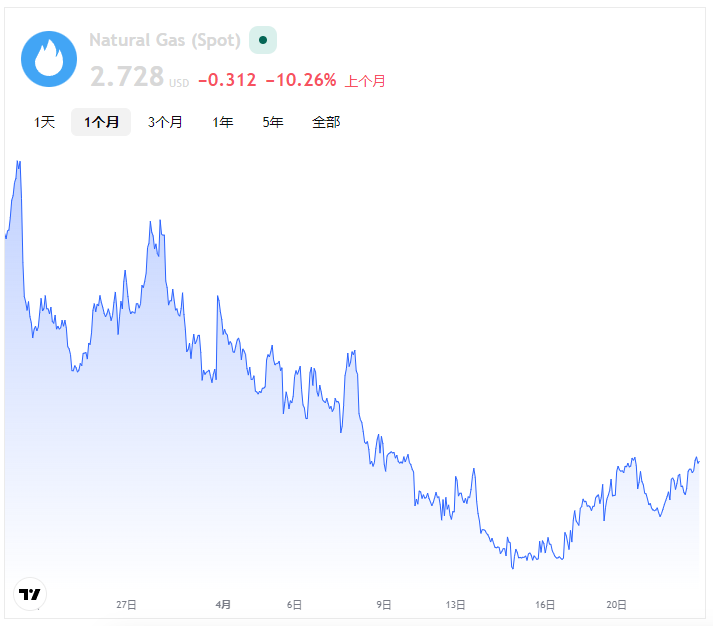Screen dimensions: 713x626
Task: Click the 9日 date label on axis
Action: [x=384, y=605]
